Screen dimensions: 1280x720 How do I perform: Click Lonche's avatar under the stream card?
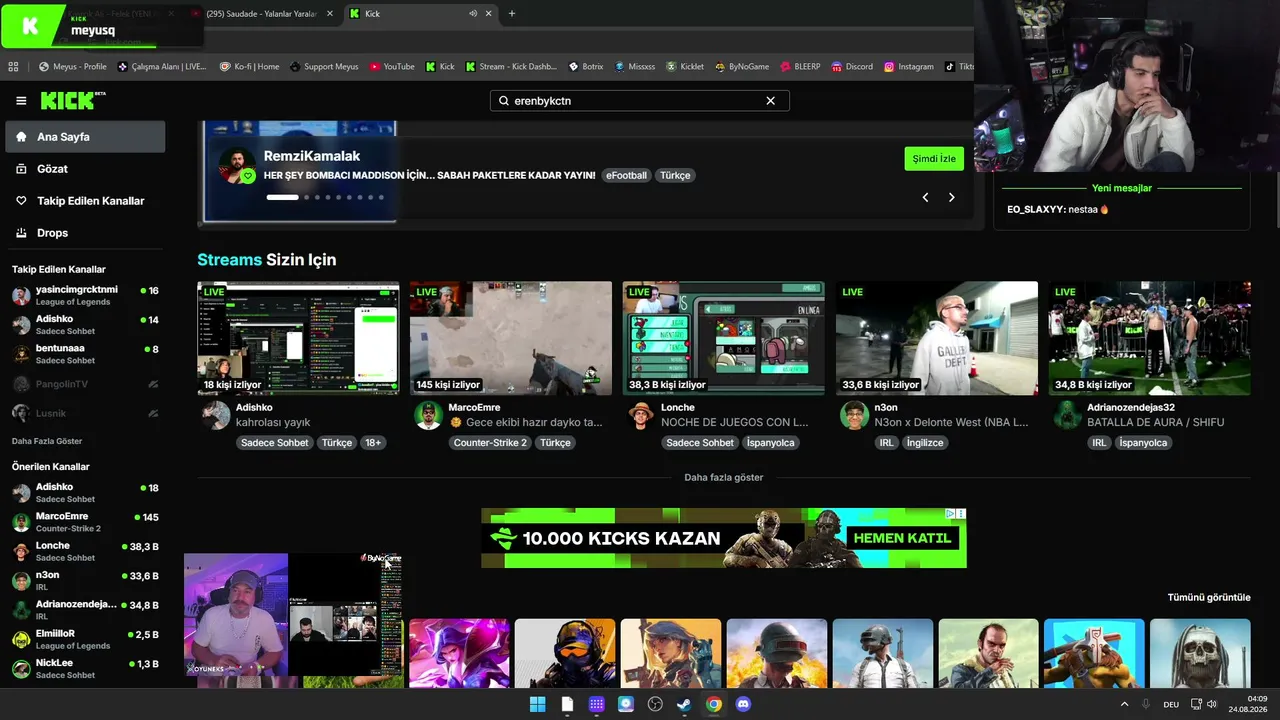pyautogui.click(x=641, y=415)
